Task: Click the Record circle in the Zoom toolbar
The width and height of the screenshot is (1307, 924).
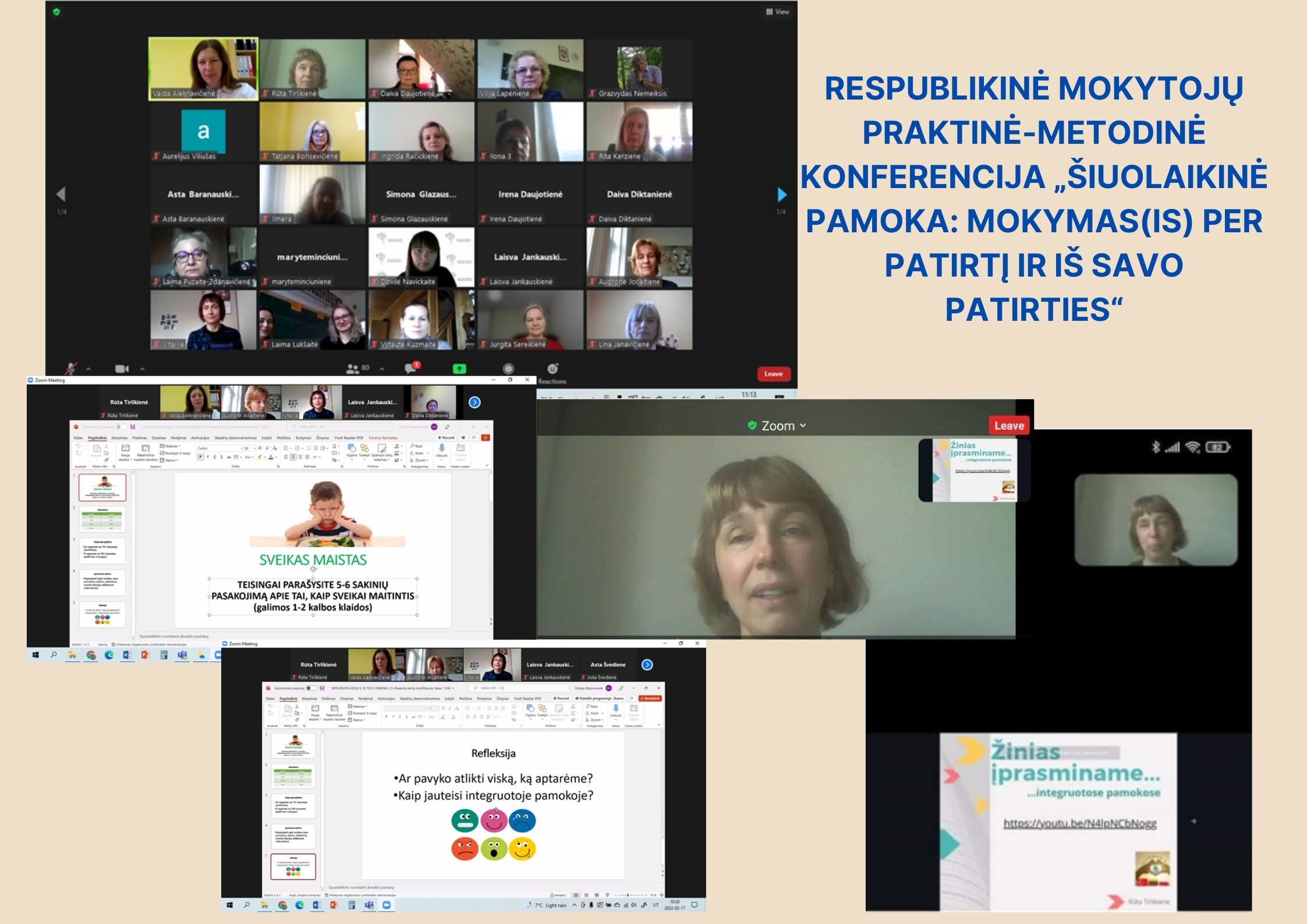Action: [x=508, y=369]
